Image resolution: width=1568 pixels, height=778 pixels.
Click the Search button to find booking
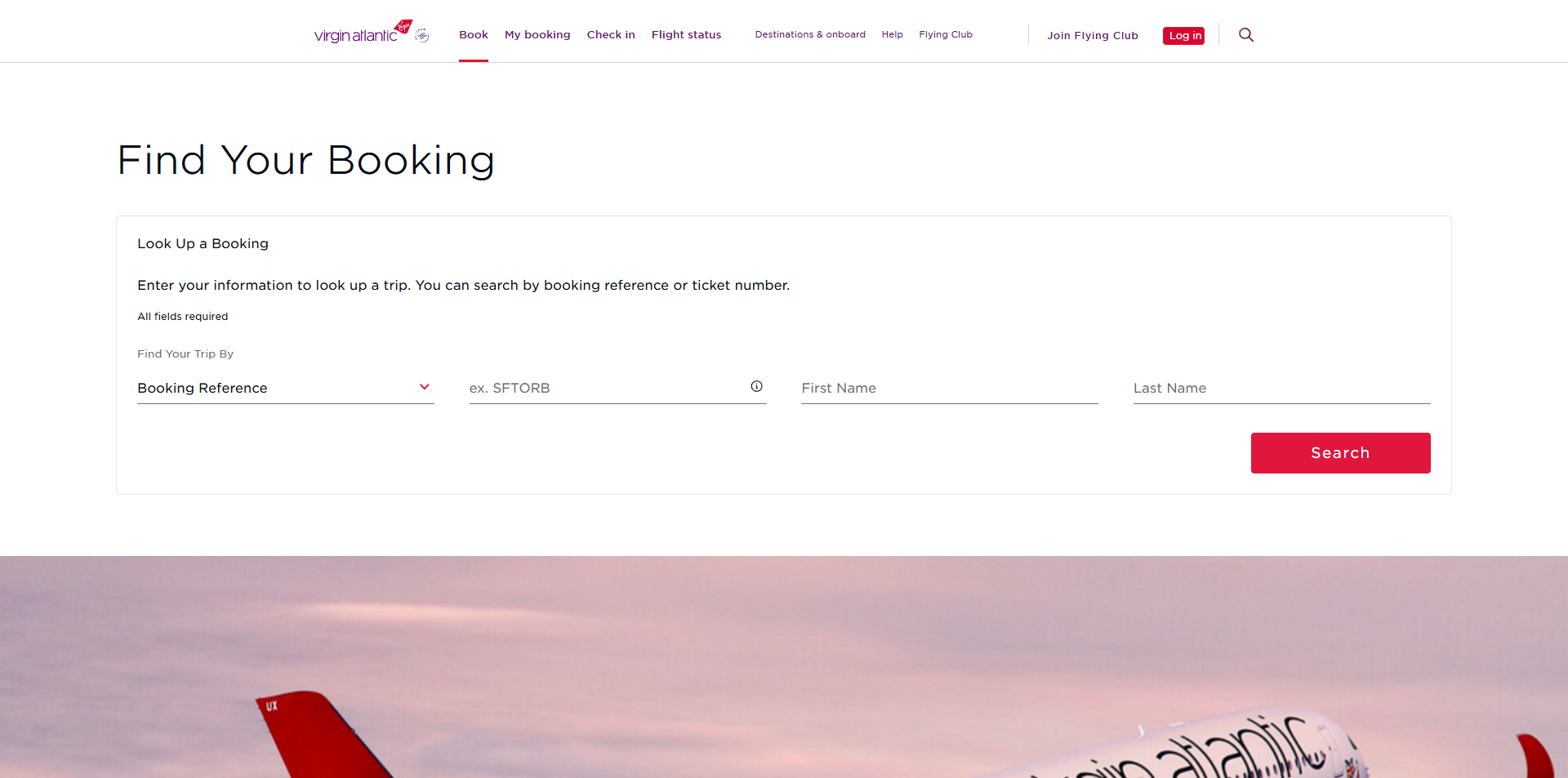click(1340, 452)
